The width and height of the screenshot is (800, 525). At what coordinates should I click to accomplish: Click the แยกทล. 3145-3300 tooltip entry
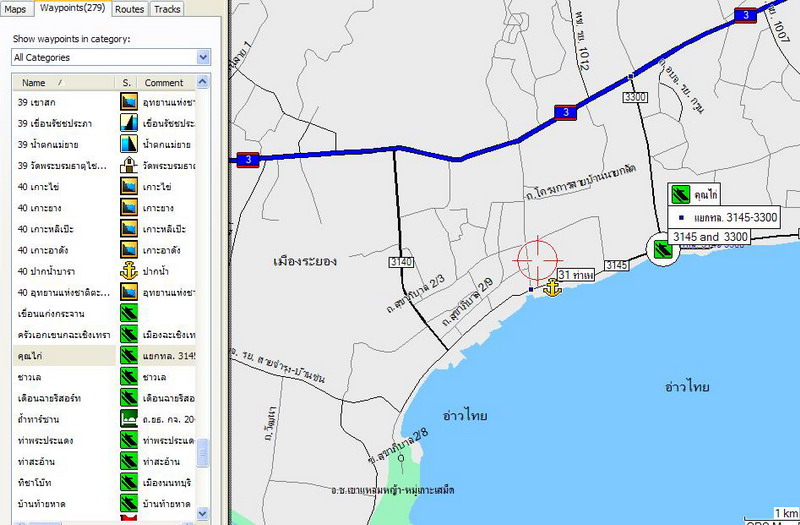[724, 217]
